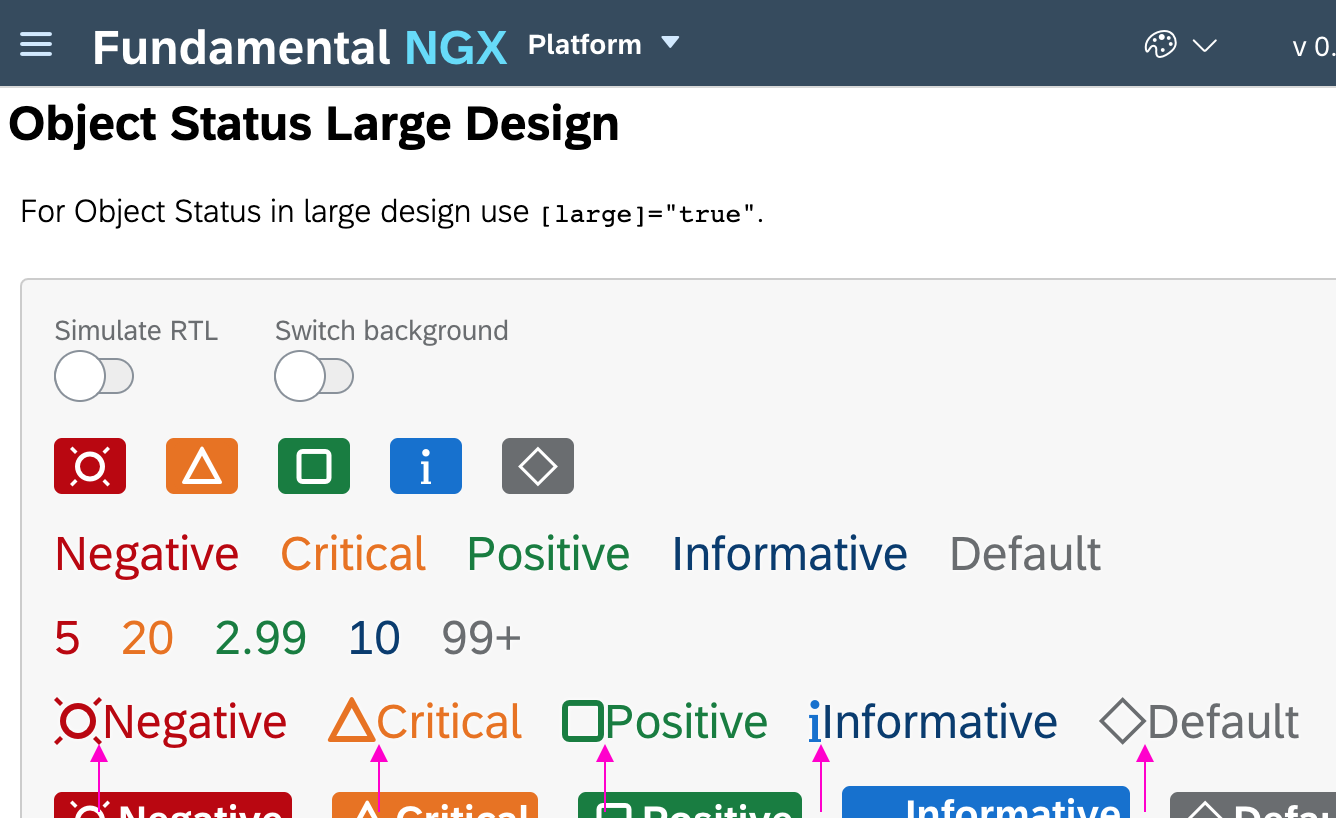Click the gray Default diamond status icon

538,465
